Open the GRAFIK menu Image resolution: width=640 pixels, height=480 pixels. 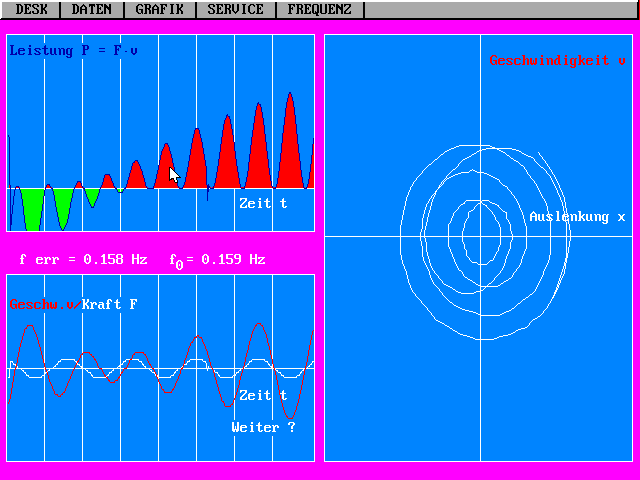159,9
